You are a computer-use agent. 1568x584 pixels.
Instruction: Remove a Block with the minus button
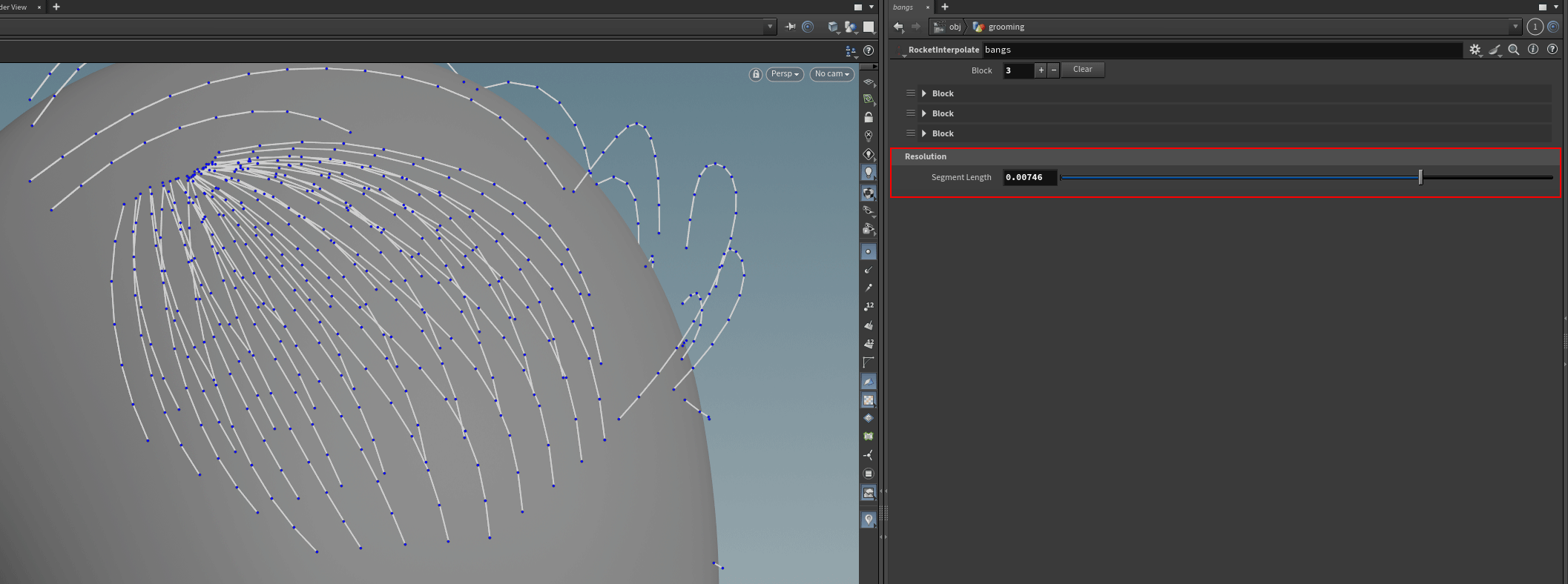[1053, 70]
